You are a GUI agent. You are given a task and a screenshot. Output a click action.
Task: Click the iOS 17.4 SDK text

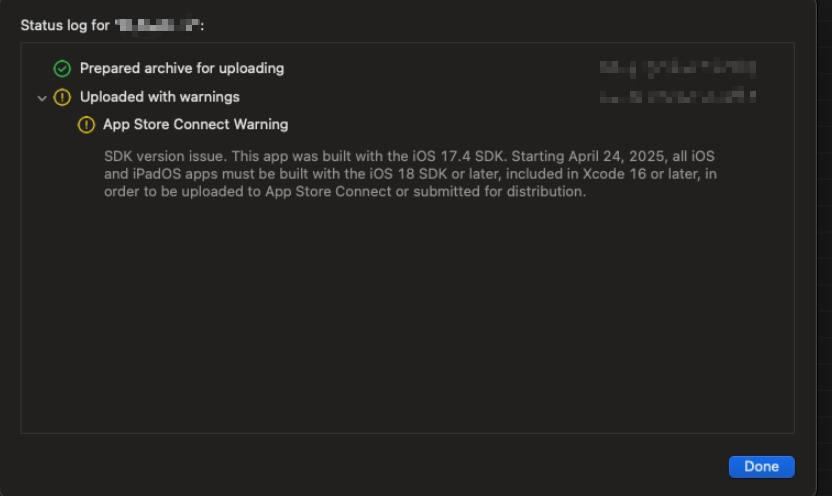[460, 156]
